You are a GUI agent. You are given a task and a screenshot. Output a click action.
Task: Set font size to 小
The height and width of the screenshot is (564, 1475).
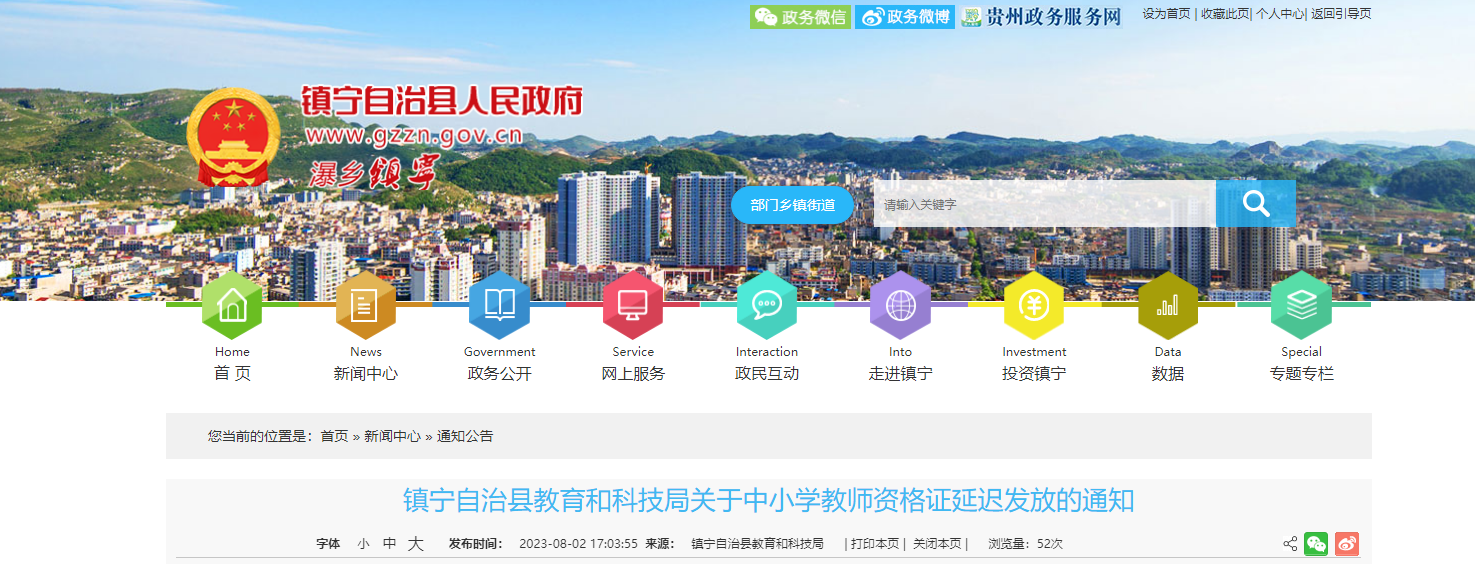pos(363,544)
